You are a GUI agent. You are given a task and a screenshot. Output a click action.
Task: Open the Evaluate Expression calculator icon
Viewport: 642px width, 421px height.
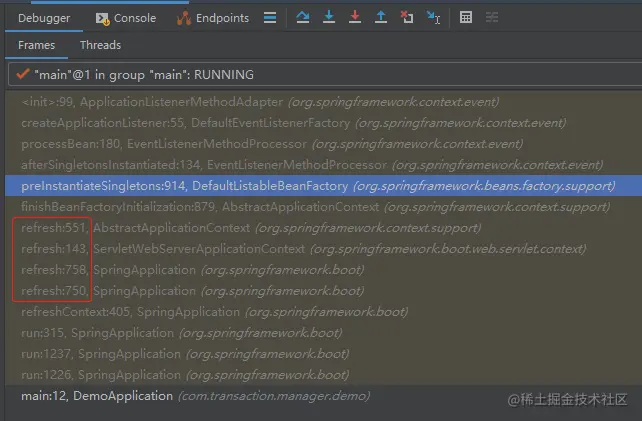point(466,17)
